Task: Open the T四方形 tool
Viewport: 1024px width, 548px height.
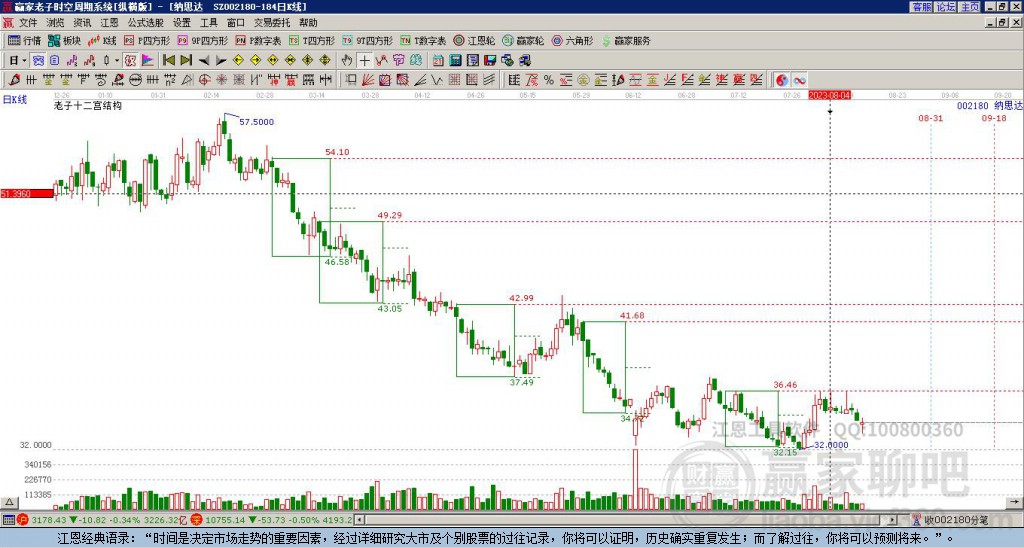Action: (x=312, y=40)
